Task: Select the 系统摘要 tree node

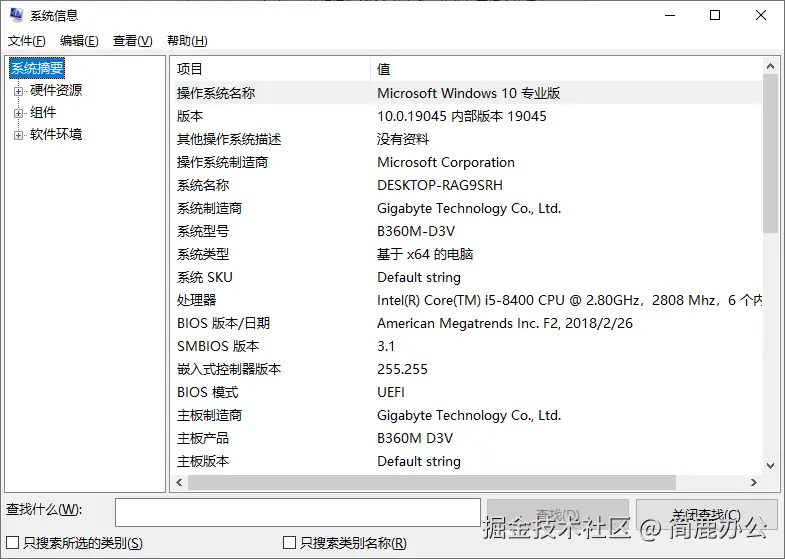Action: pyautogui.click(x=37, y=68)
